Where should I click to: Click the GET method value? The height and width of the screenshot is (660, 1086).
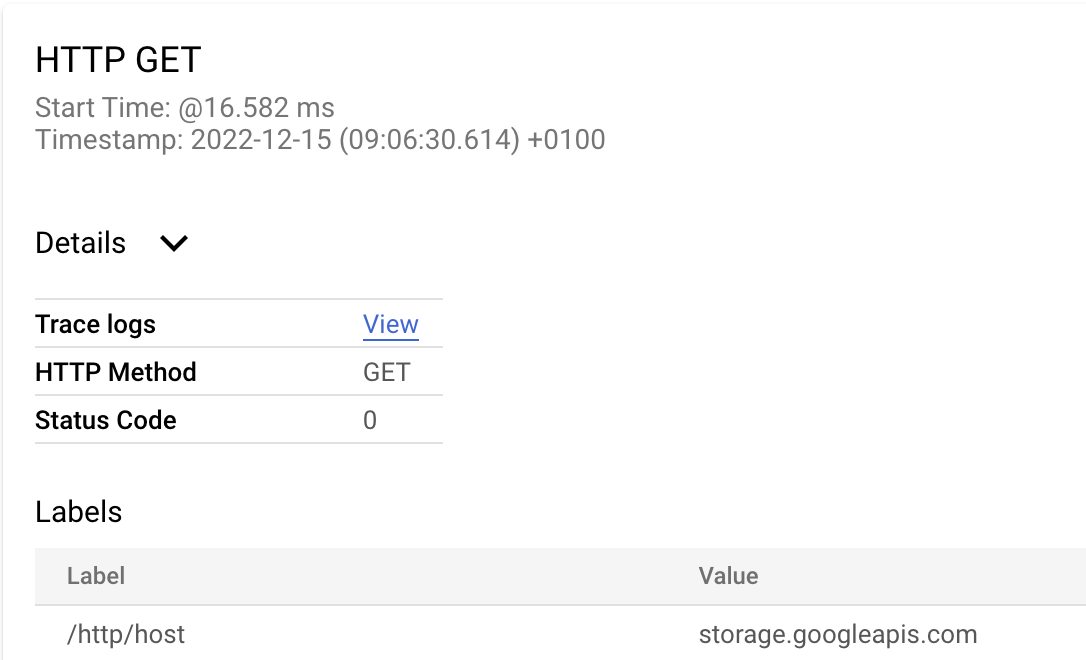(385, 371)
